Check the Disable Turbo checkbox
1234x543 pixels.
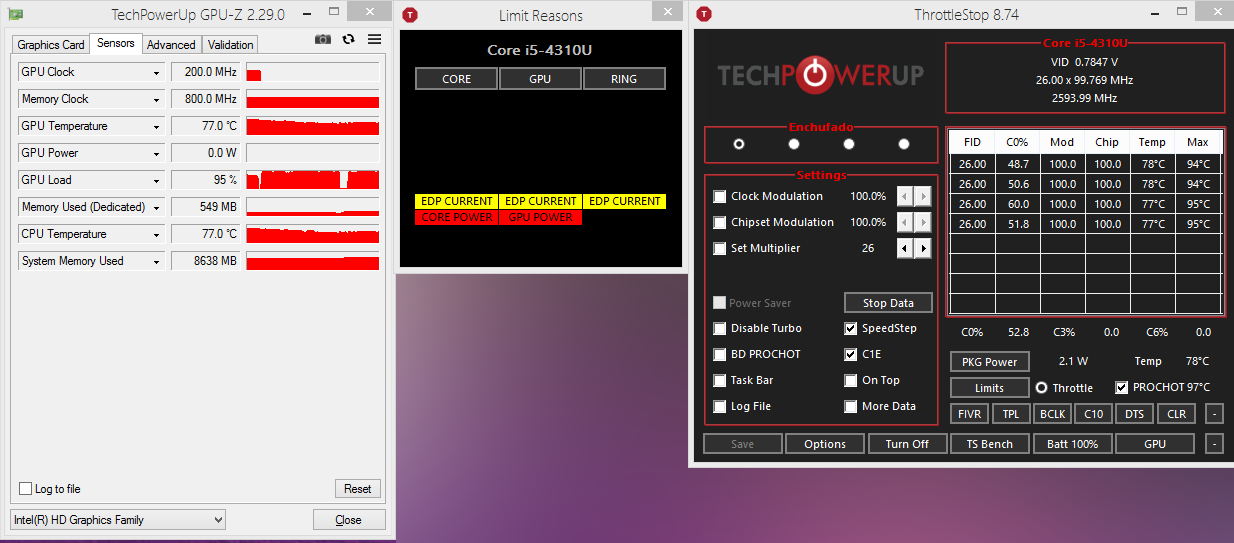click(x=720, y=328)
